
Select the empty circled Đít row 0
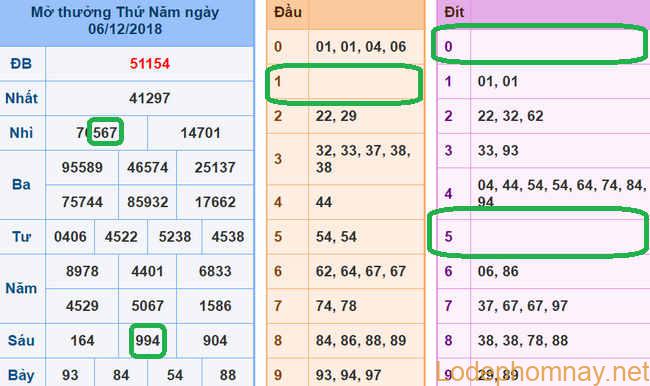click(540, 44)
